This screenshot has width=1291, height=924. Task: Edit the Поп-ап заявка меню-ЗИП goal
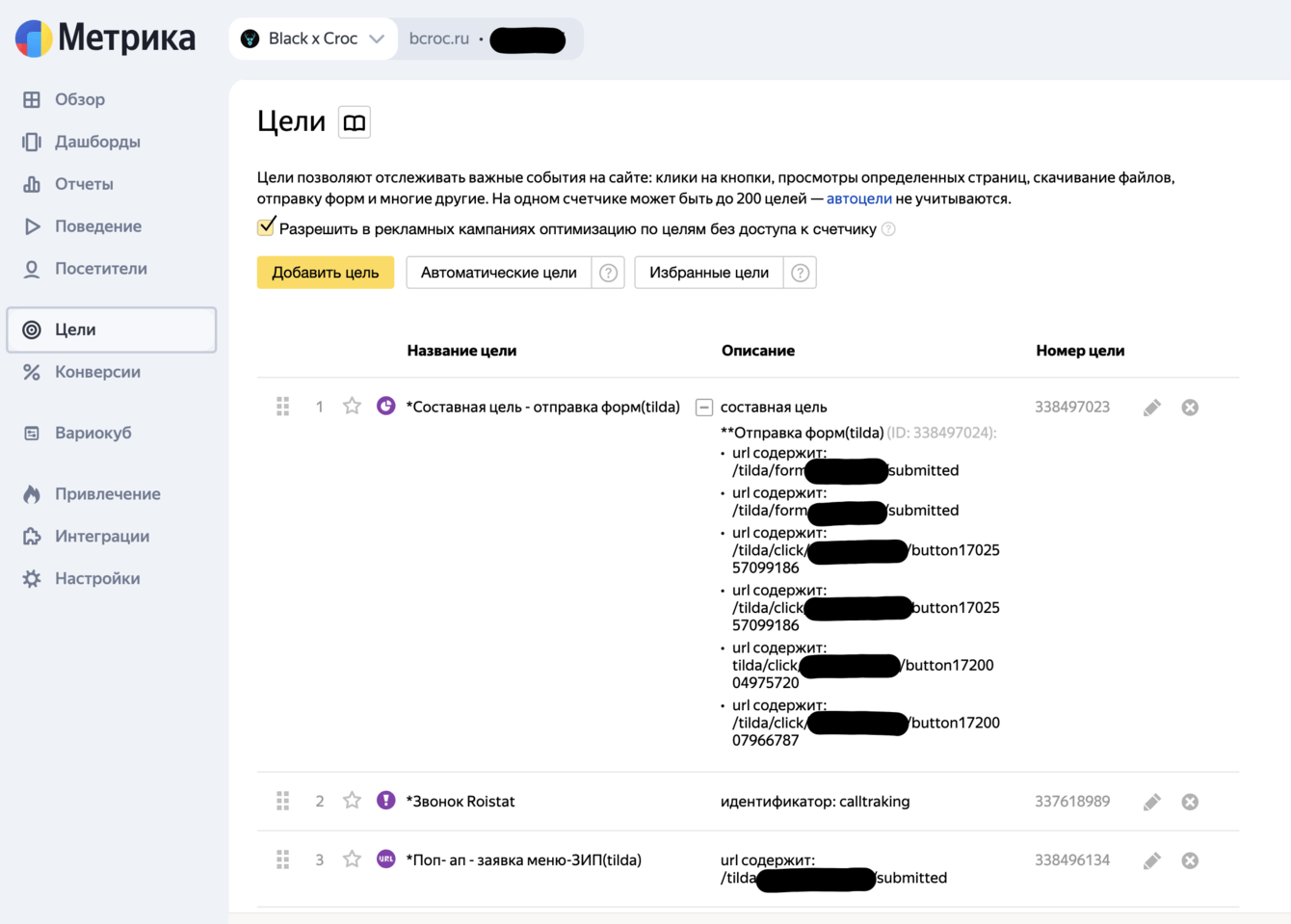(1151, 860)
